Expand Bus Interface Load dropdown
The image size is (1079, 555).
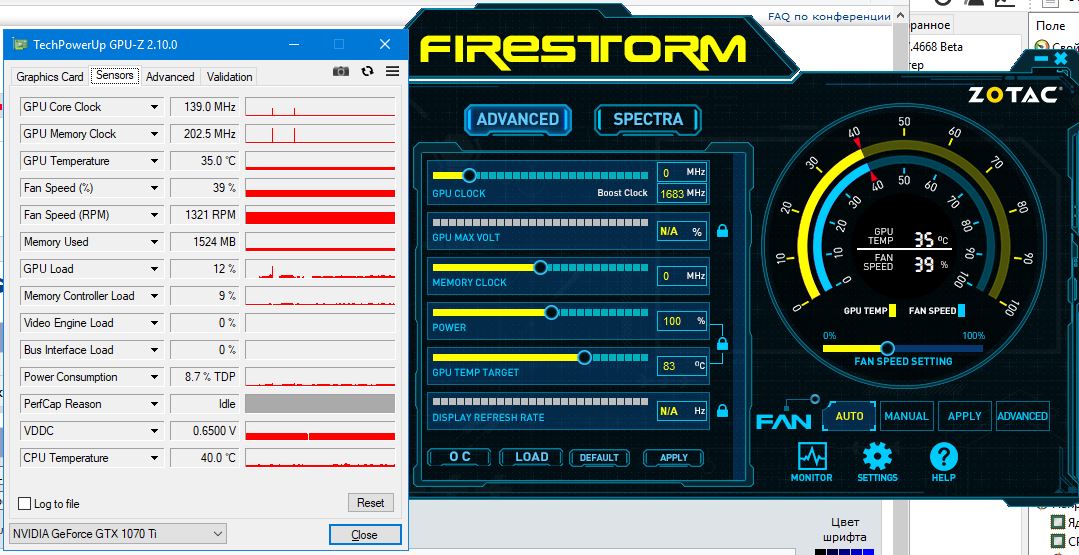pyautogui.click(x=154, y=350)
